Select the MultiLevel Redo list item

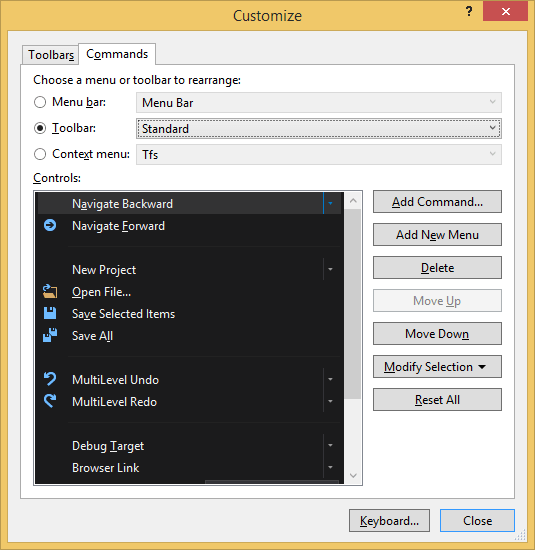(189, 401)
